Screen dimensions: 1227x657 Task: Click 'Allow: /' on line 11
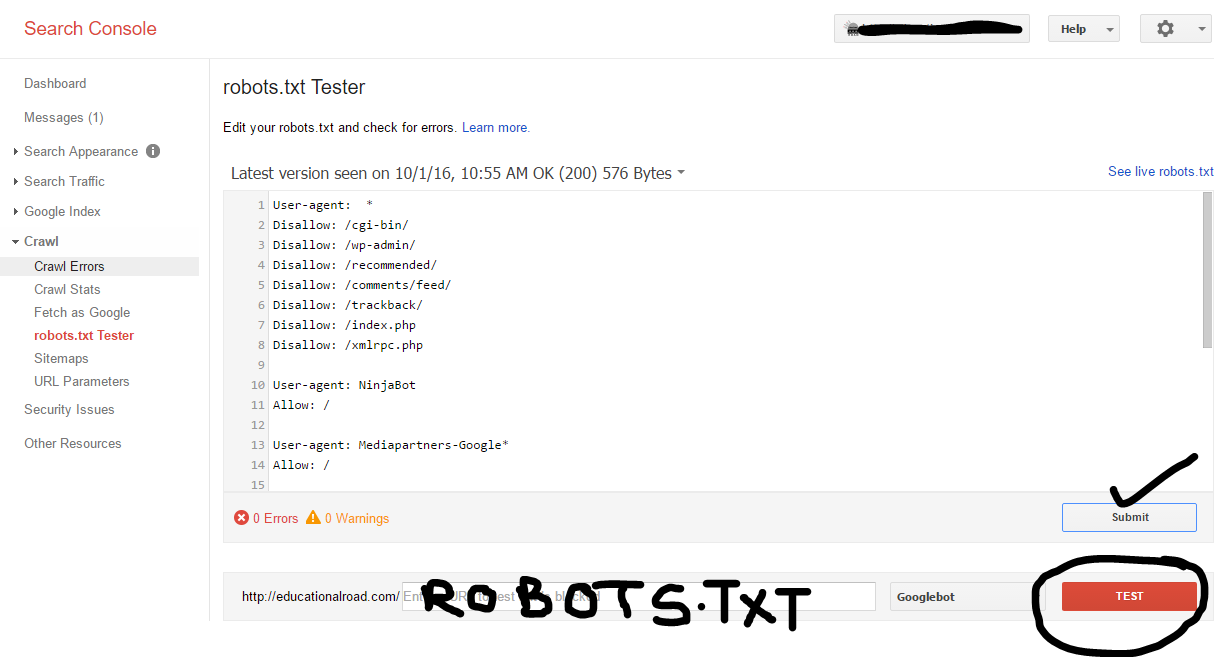coord(301,405)
